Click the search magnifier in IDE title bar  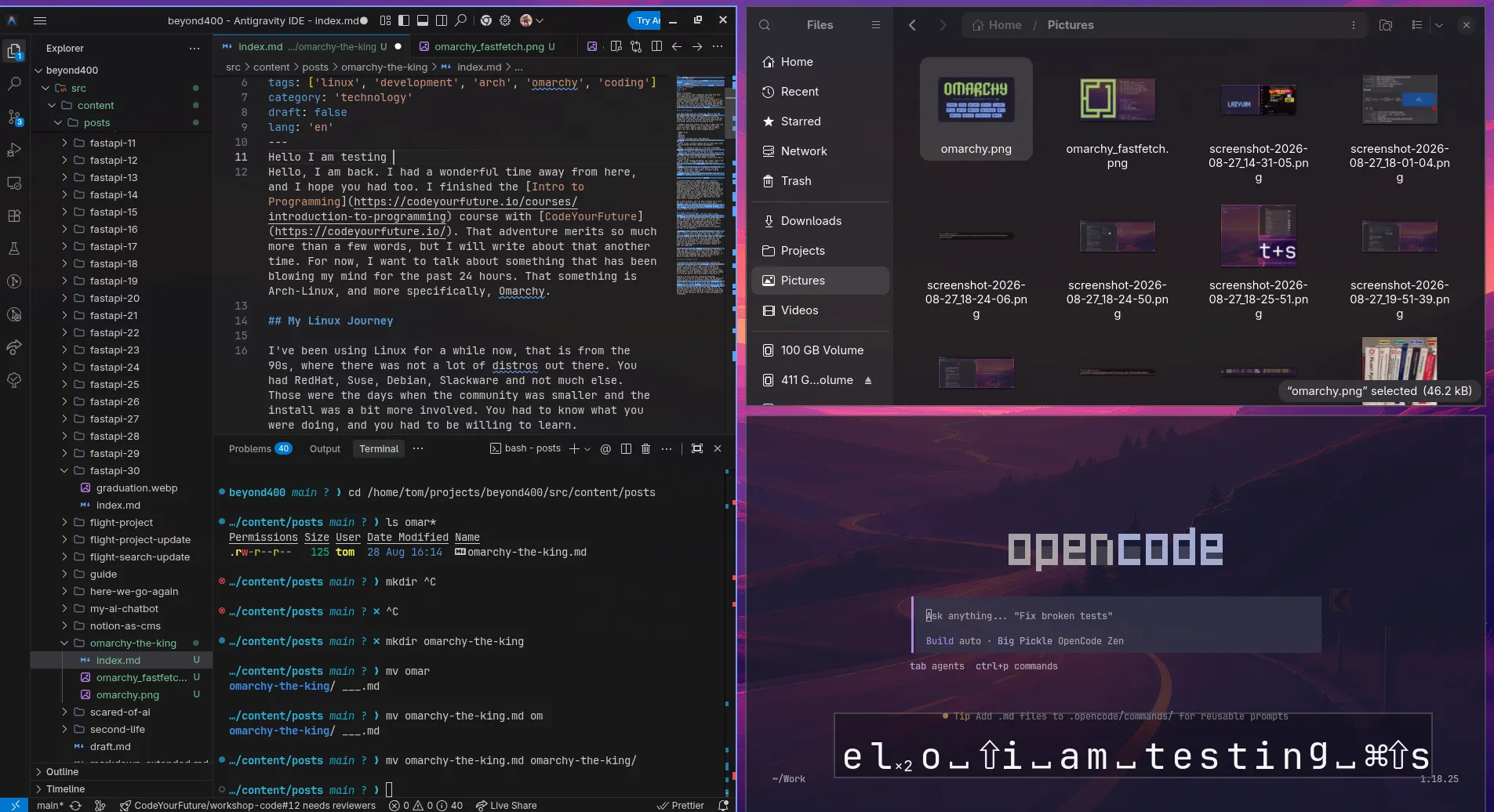pos(461,20)
